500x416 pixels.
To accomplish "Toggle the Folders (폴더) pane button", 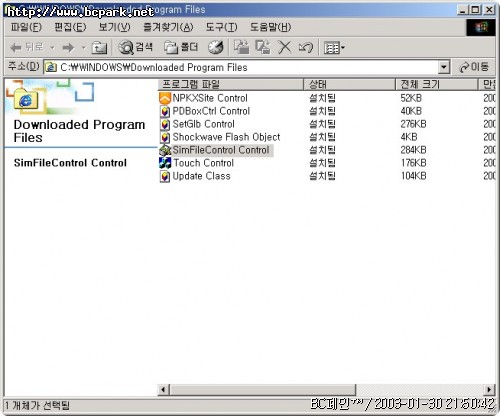I will pyautogui.click(x=181, y=48).
